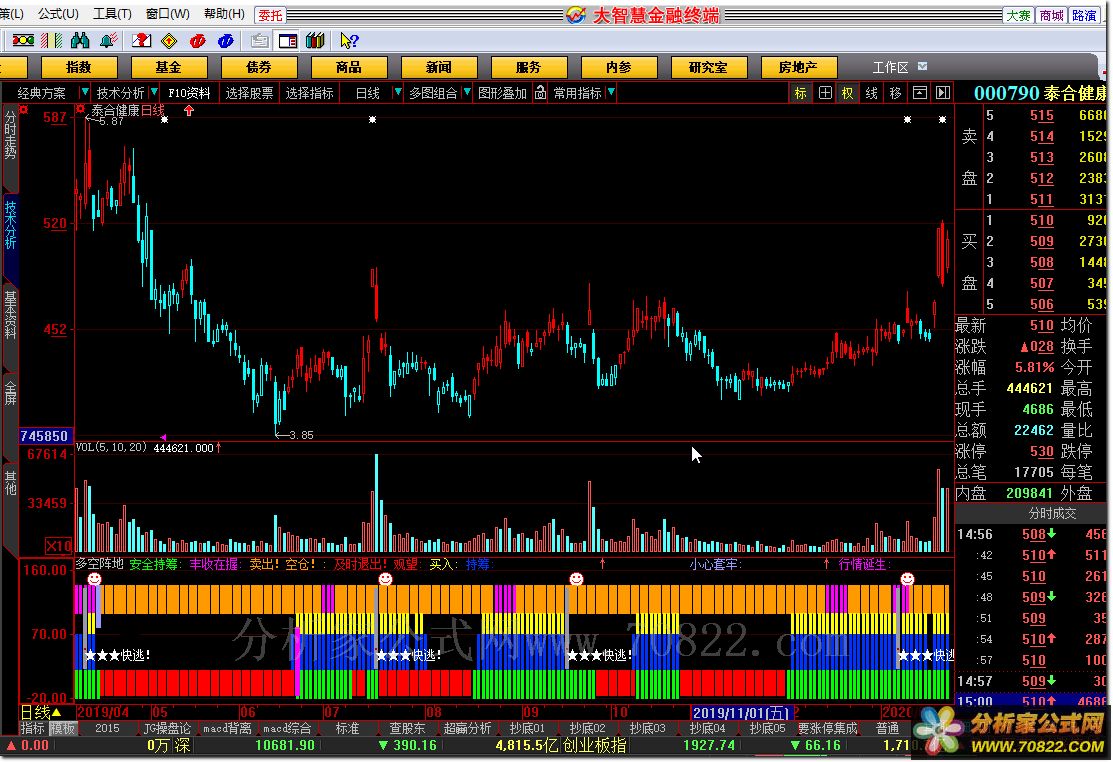Click the 委托 order button

270,15
